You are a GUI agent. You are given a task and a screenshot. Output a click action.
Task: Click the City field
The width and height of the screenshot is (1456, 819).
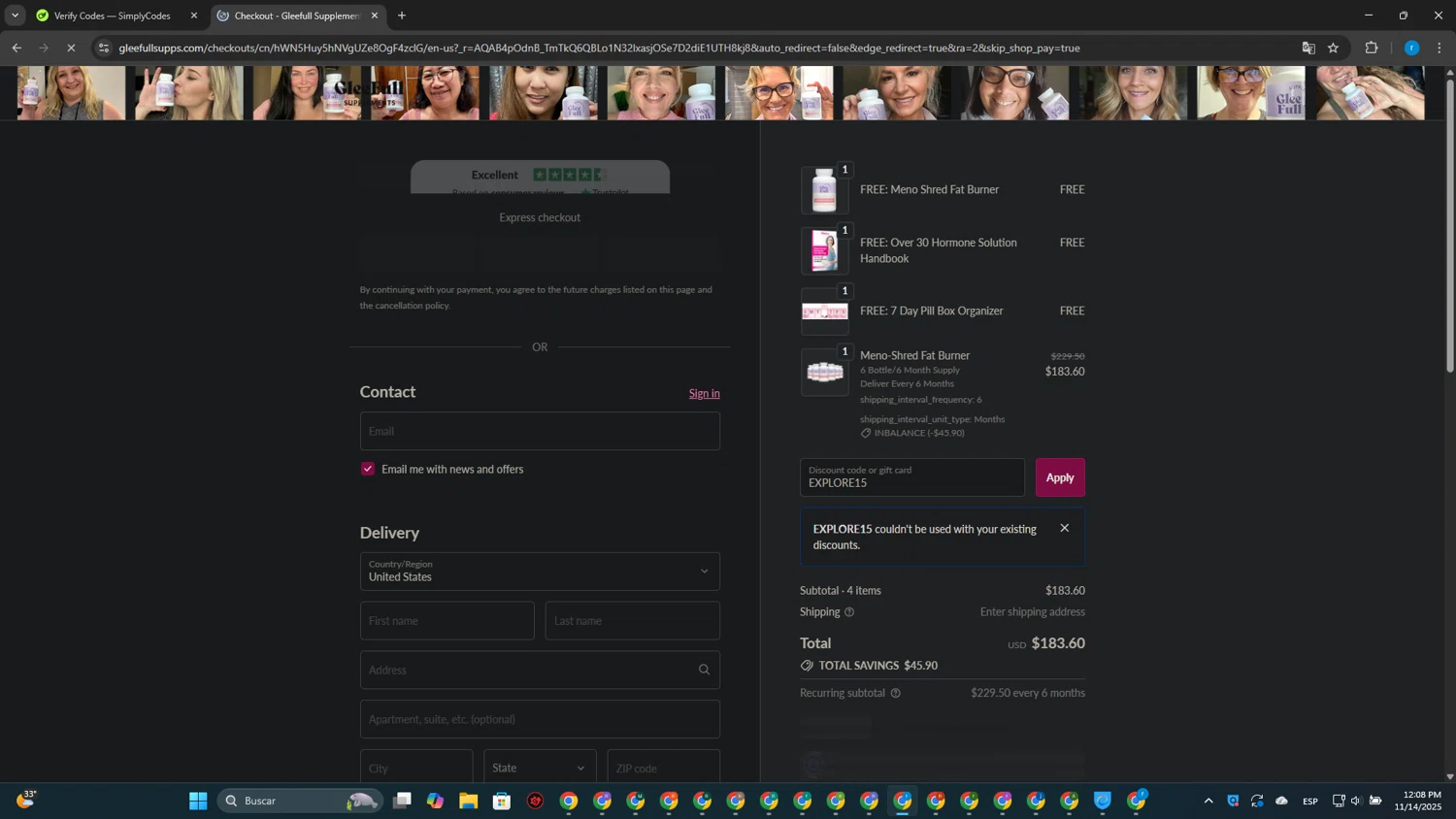pyautogui.click(x=416, y=768)
